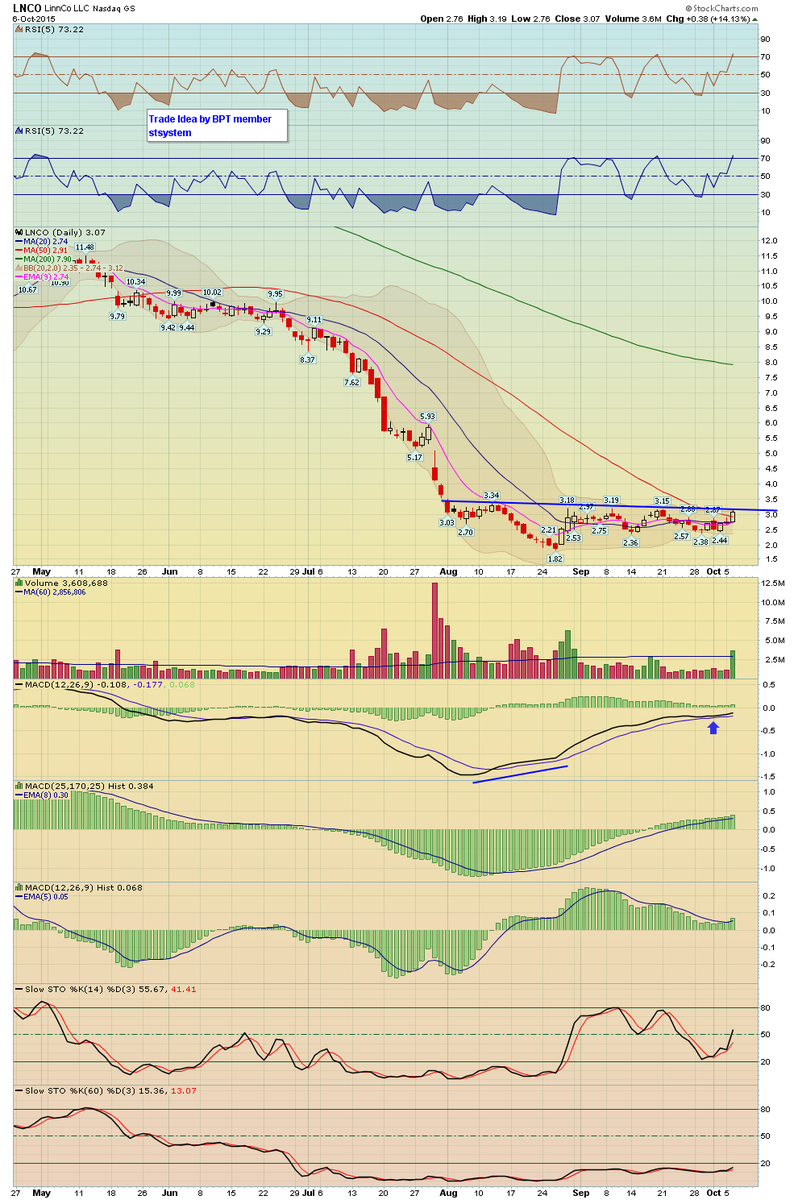Click the 8.37 price label
Screen dimensions: 798x1200
(x=308, y=359)
